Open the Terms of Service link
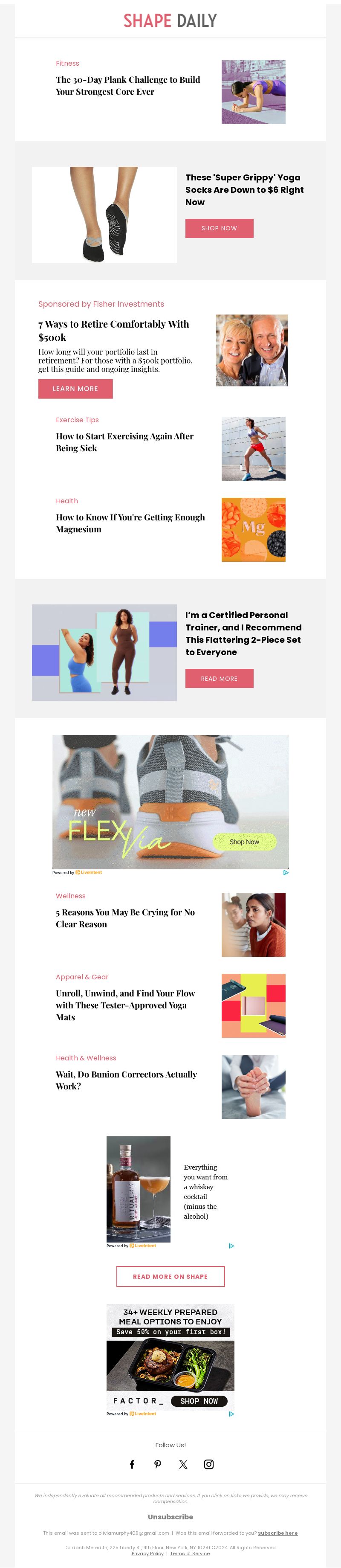The image size is (341, 1568). point(190,1553)
